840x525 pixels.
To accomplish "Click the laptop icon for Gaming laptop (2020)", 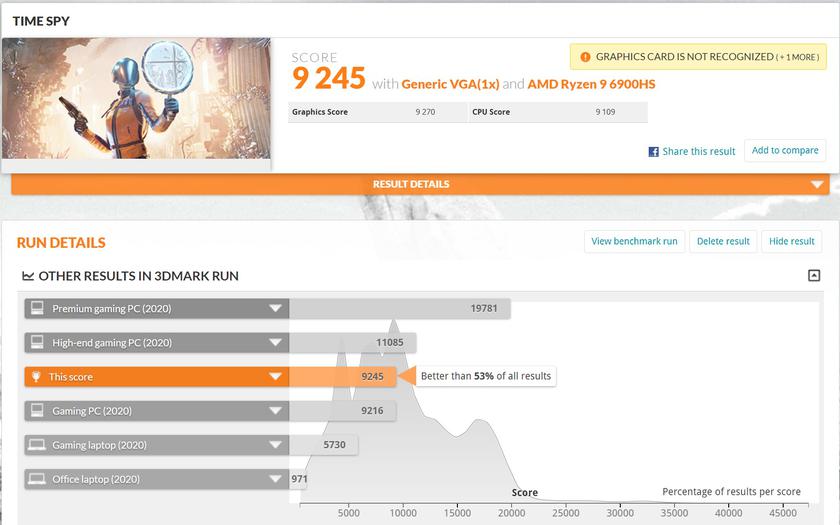I will pos(37,445).
